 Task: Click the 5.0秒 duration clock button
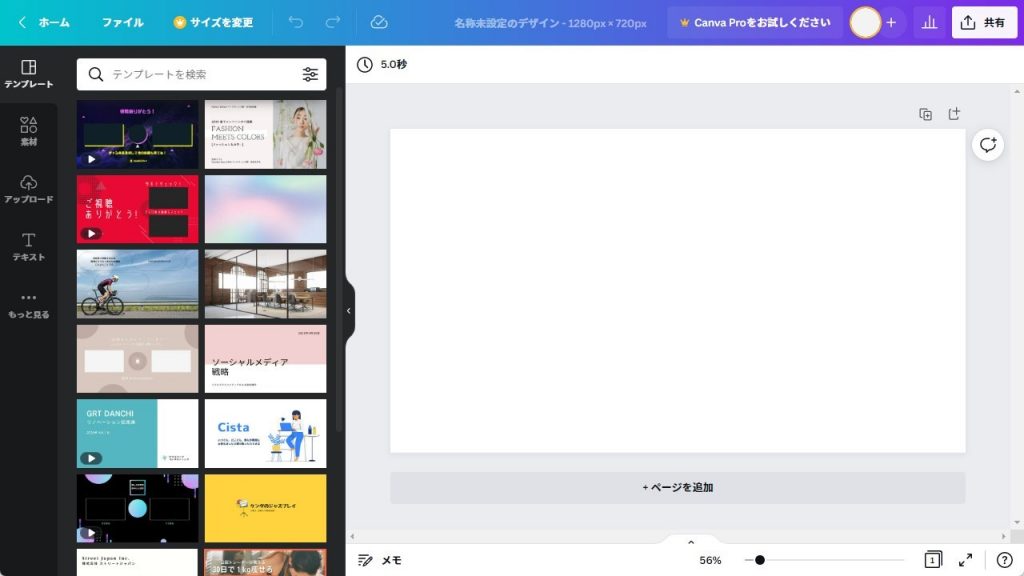pos(382,65)
